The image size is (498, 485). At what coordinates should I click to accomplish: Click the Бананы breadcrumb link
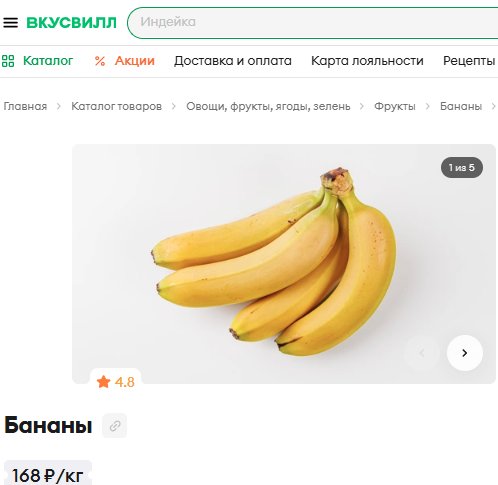461,106
